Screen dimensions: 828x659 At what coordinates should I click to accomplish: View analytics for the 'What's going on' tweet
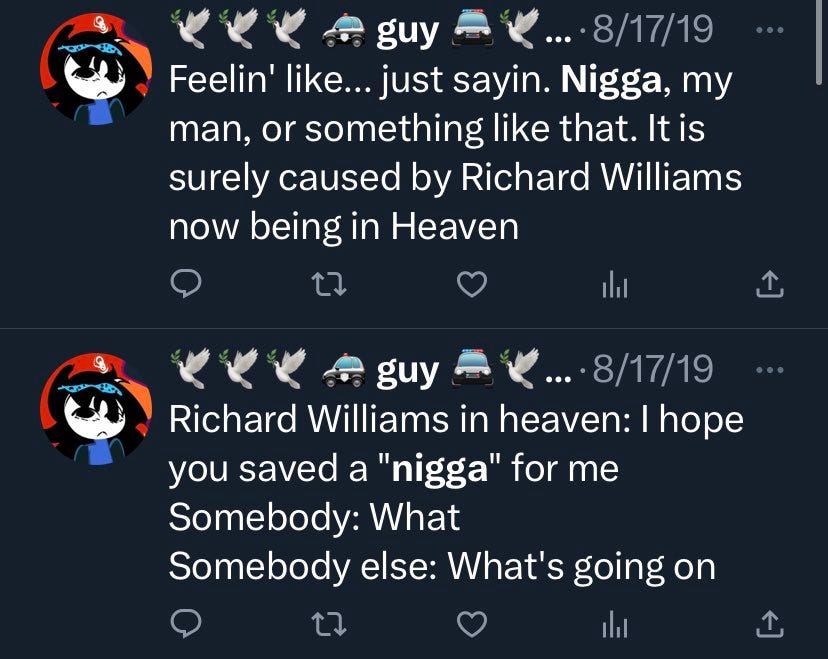(615, 625)
